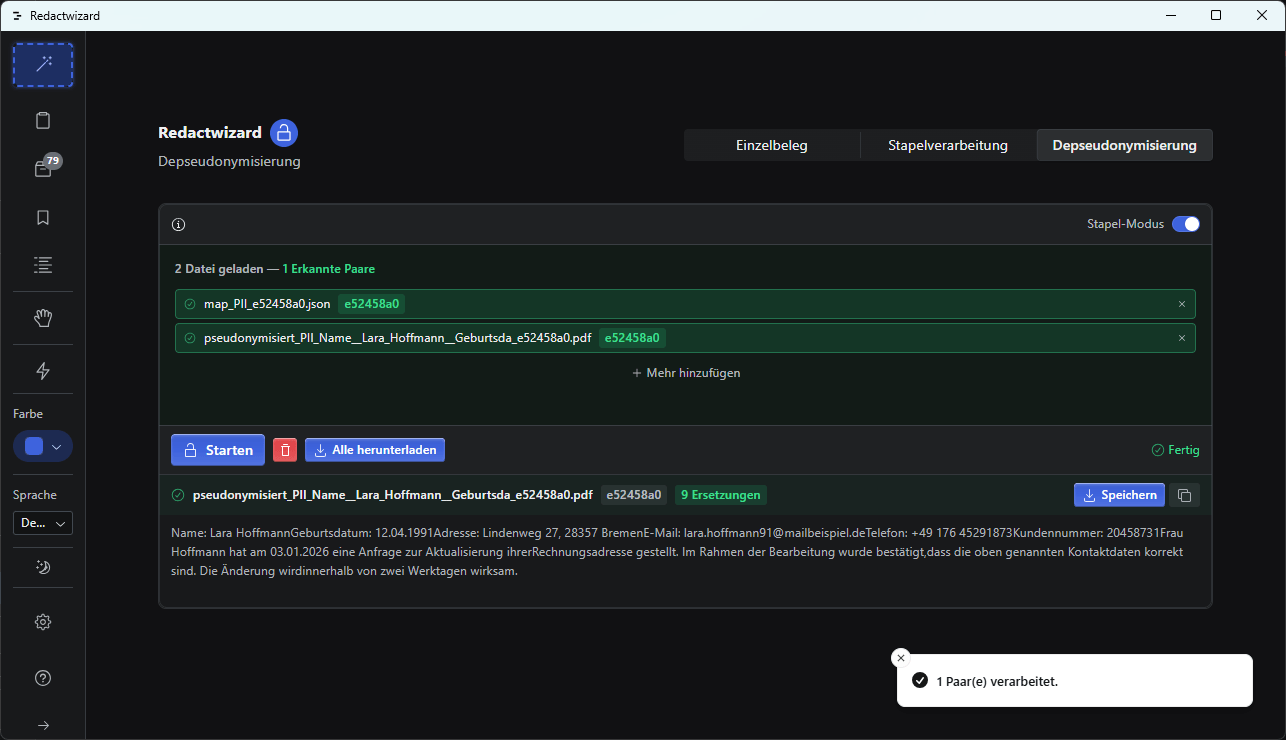
Task: Open the Sprache language dropdown
Action: [43, 523]
